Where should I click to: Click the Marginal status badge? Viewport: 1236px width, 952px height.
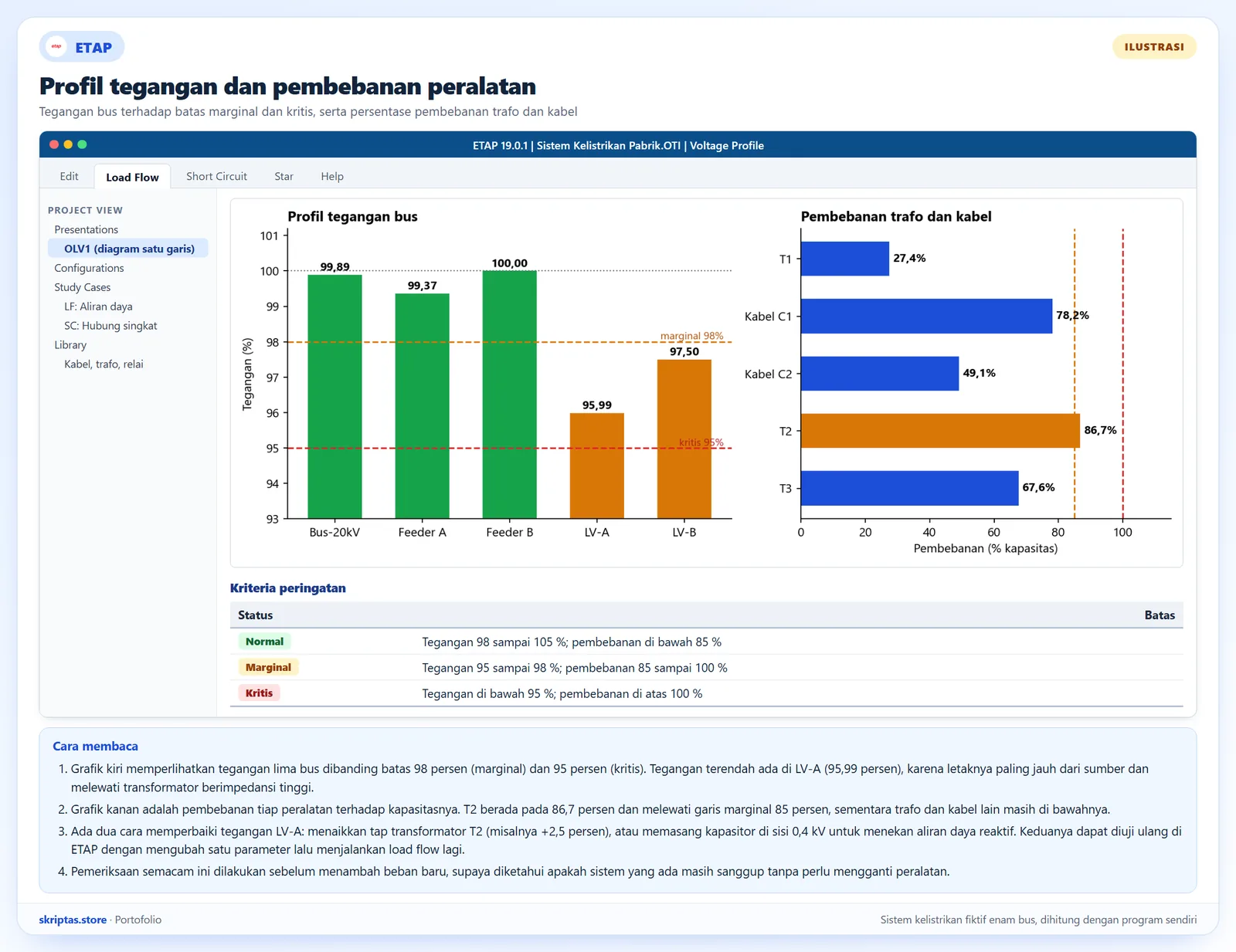(268, 667)
